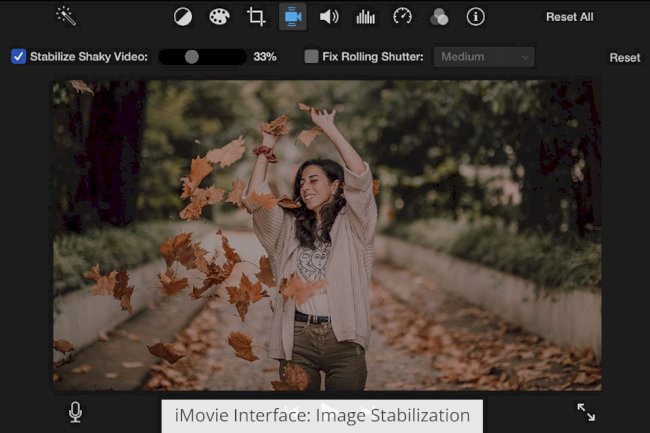Click the magic wand auto-enhance icon
Image resolution: width=650 pixels, height=433 pixels.
(66, 16)
